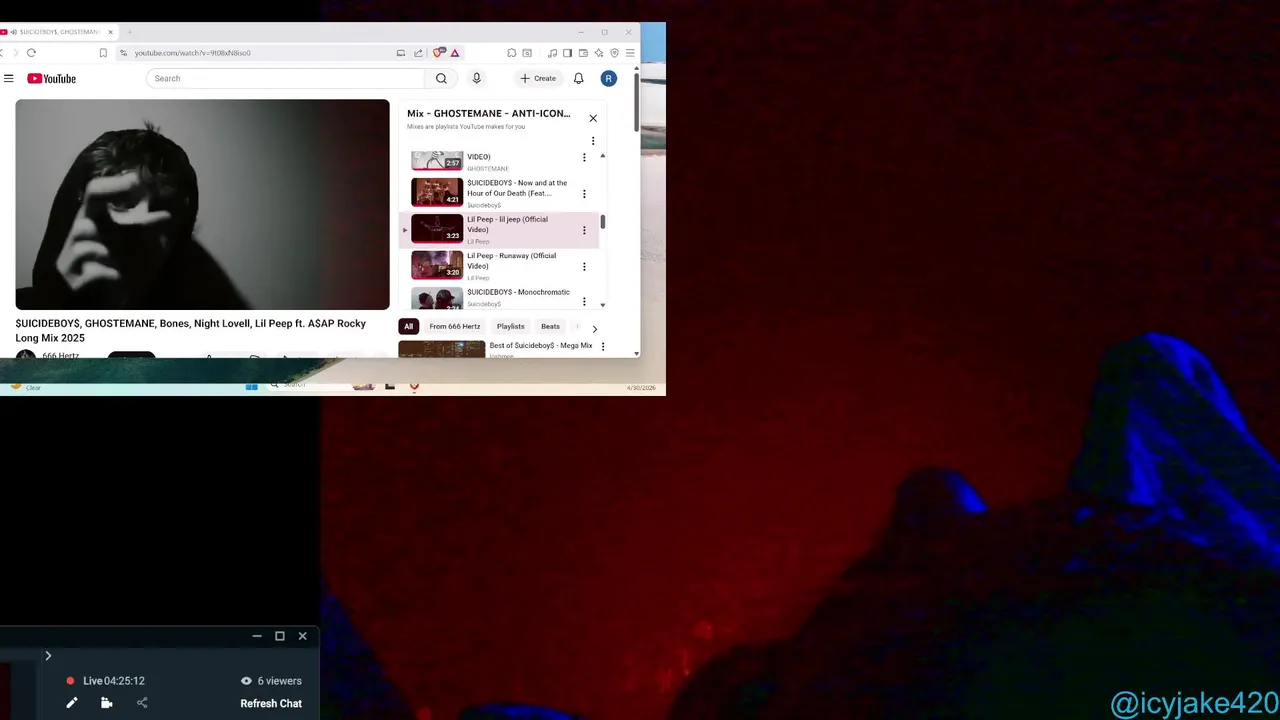
Task: Open Brave Wallet icon in toolbar
Action: 583,53
